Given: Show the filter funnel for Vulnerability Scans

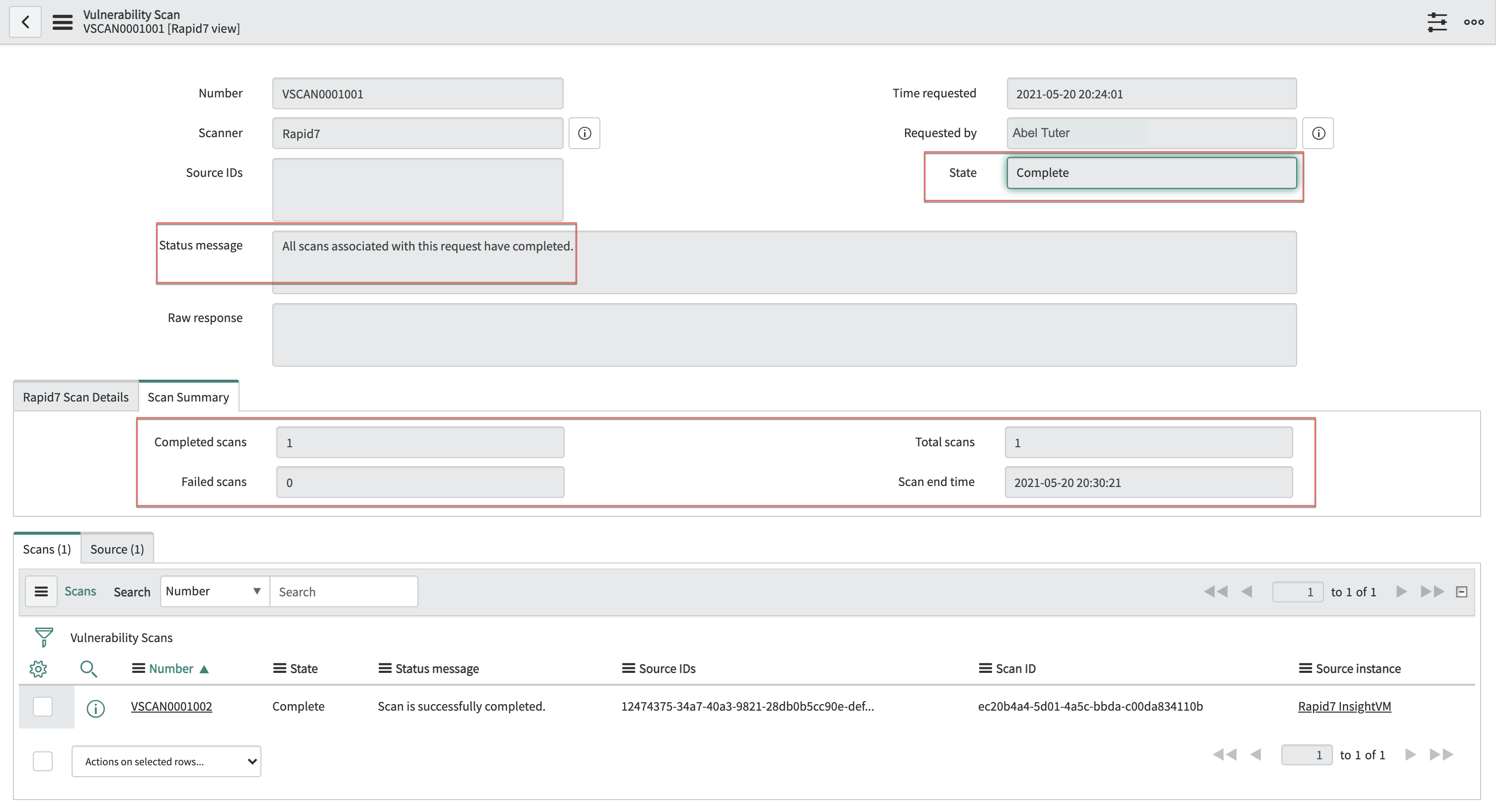Looking at the screenshot, I should tap(44, 637).
